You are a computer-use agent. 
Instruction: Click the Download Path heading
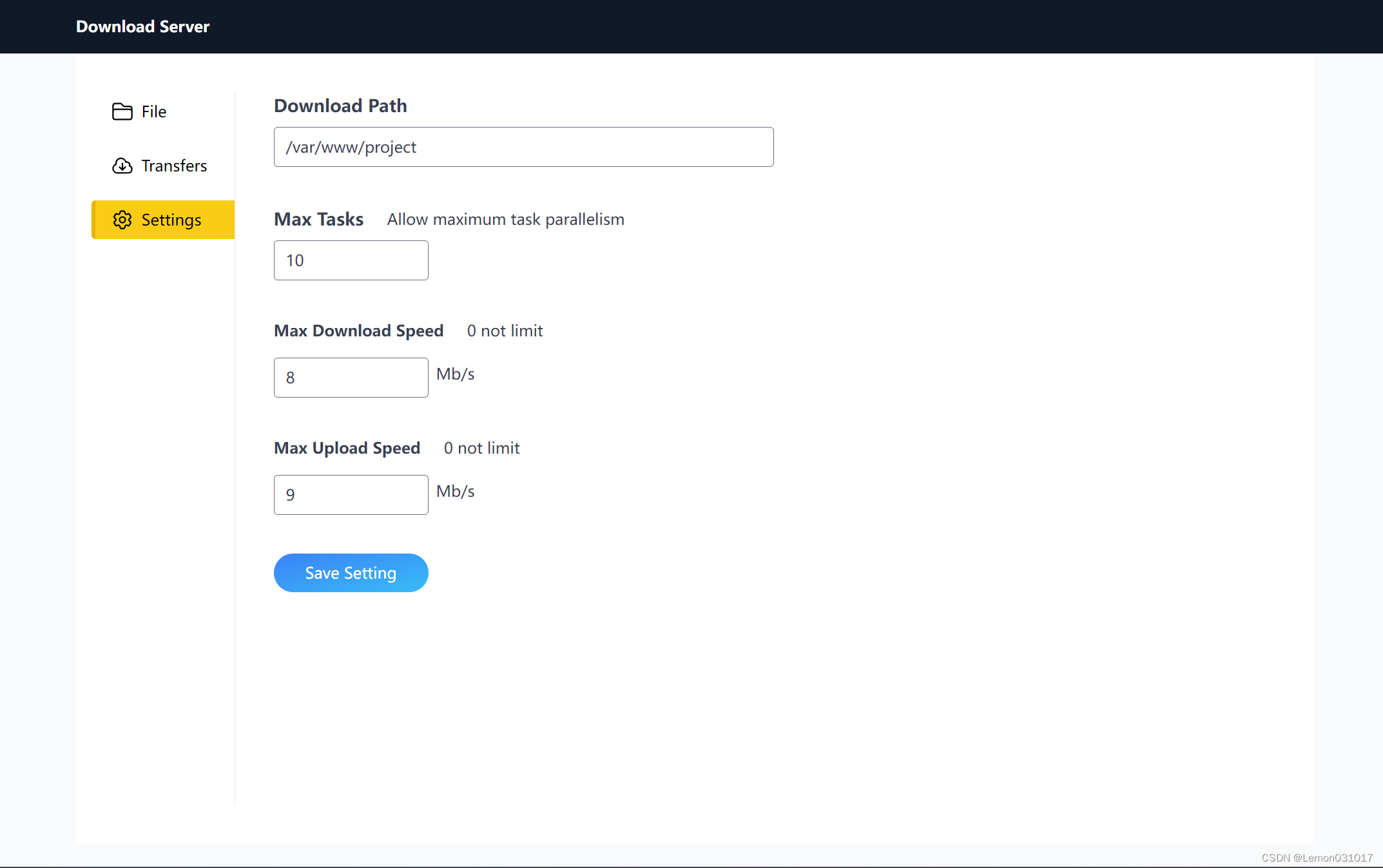pos(340,106)
